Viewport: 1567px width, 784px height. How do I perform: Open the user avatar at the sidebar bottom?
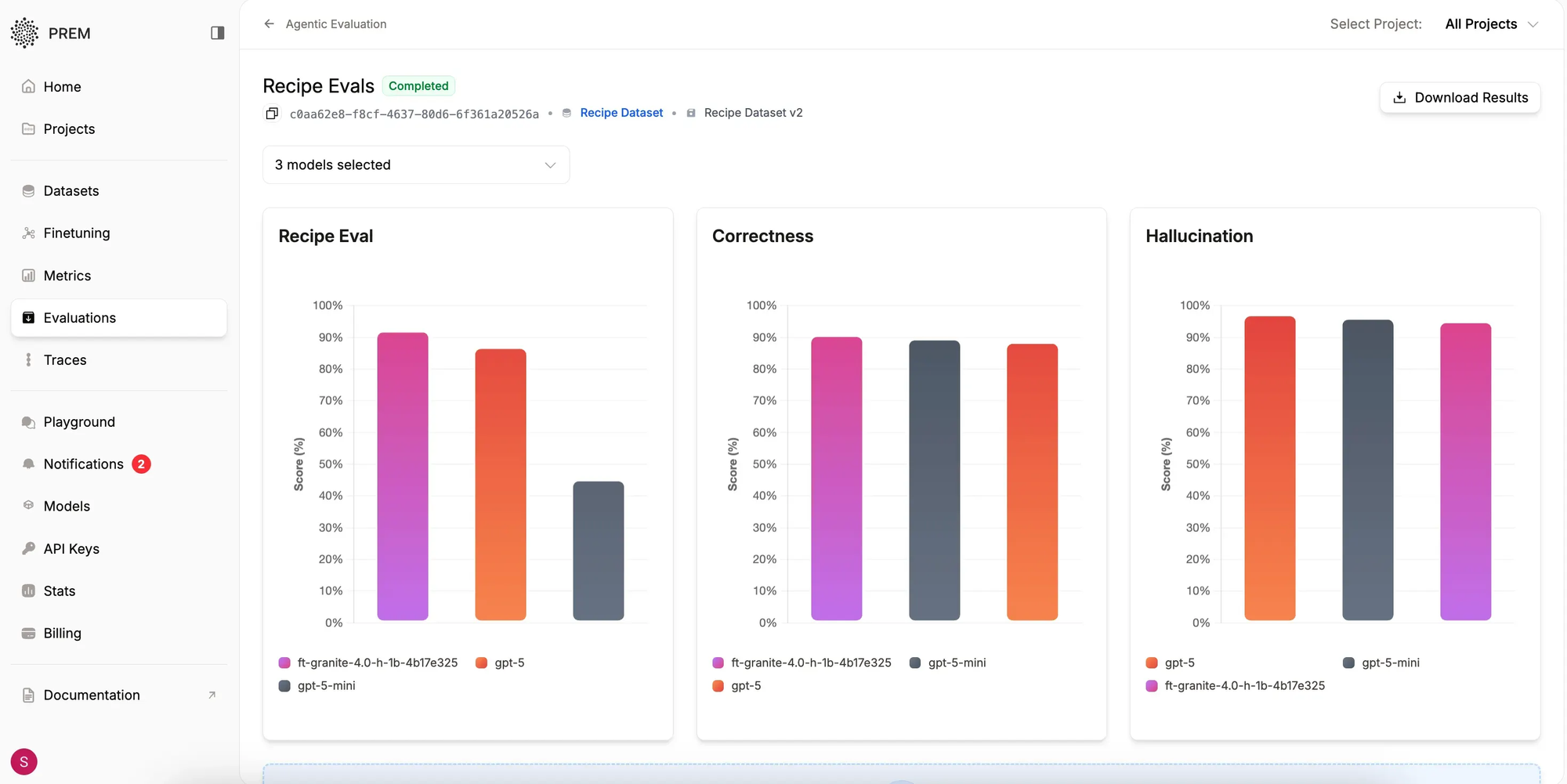pyautogui.click(x=24, y=761)
